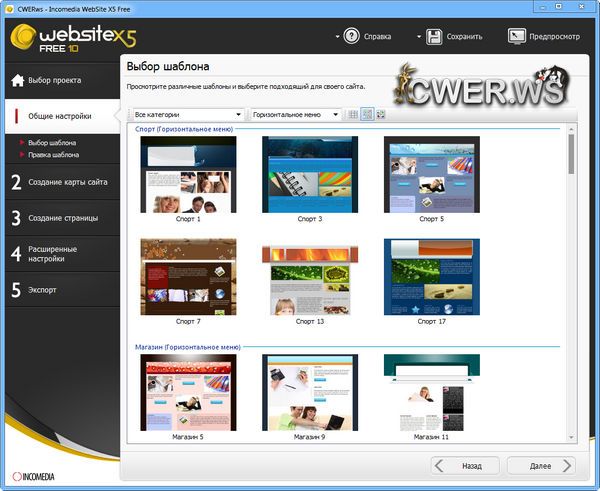Open step 5 Экспорт
The width and height of the screenshot is (600, 491).
(62, 290)
